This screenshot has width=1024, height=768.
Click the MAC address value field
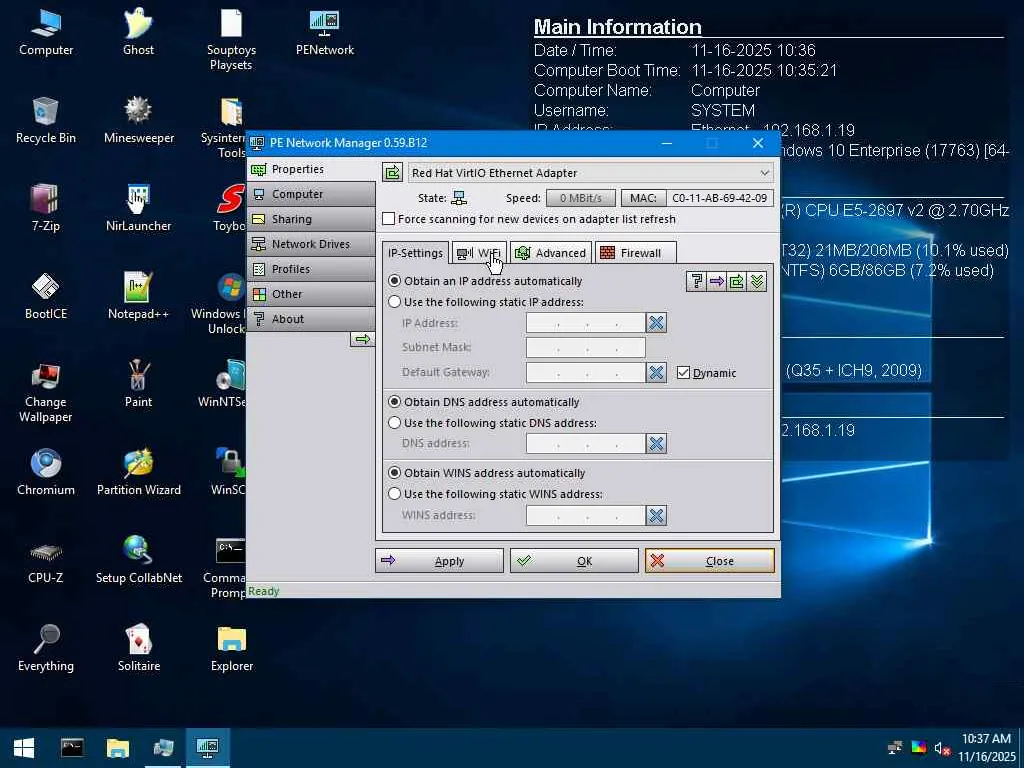pyautogui.click(x=720, y=198)
